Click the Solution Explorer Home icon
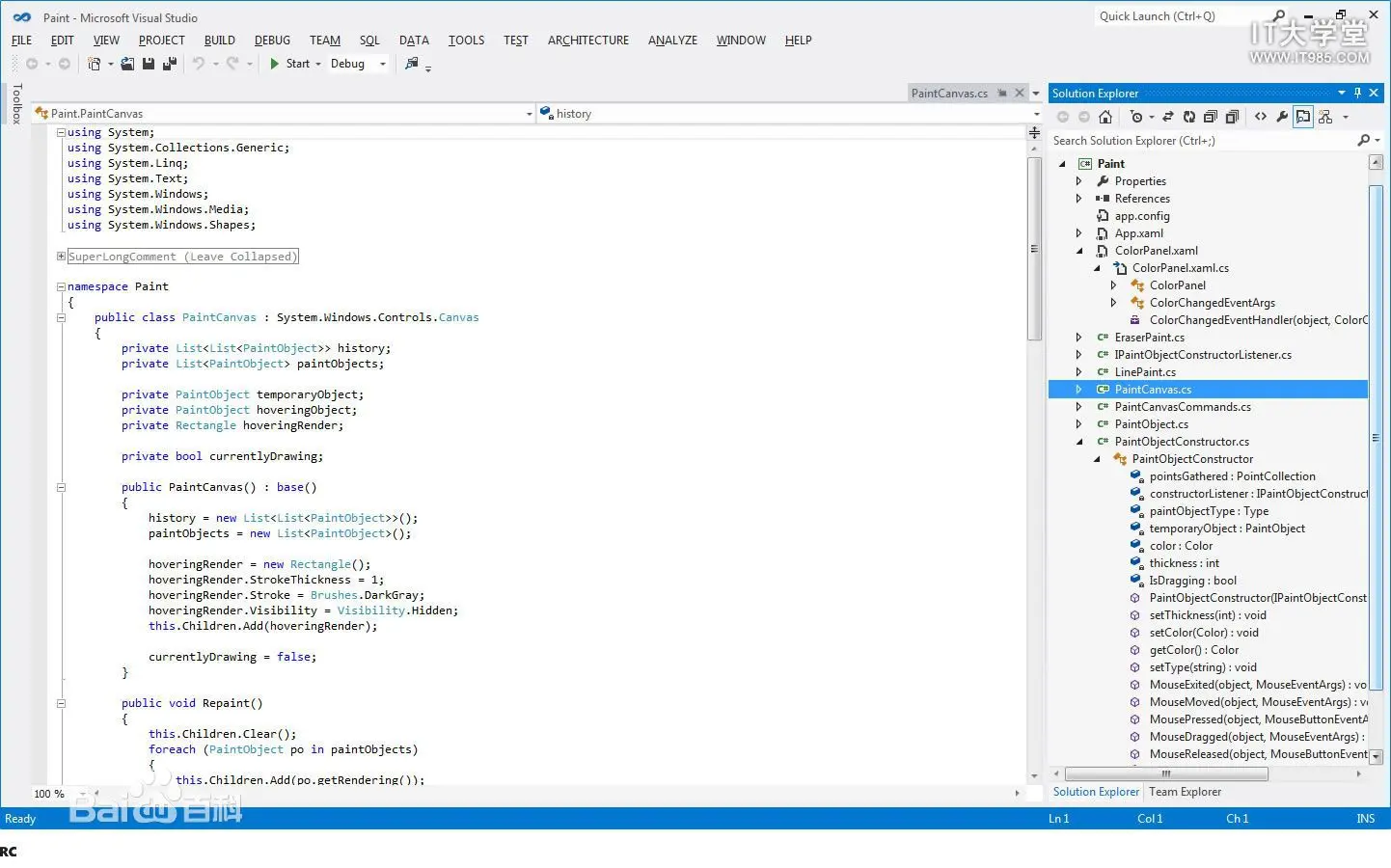Image resolution: width=1391 pixels, height=868 pixels. pos(1105,117)
